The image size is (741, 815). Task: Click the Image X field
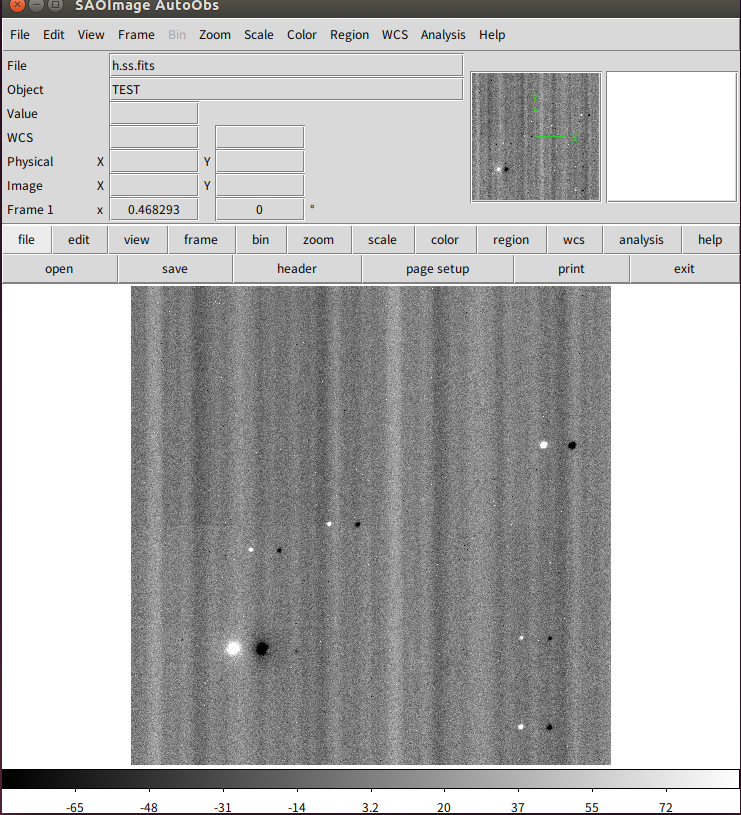click(x=154, y=185)
